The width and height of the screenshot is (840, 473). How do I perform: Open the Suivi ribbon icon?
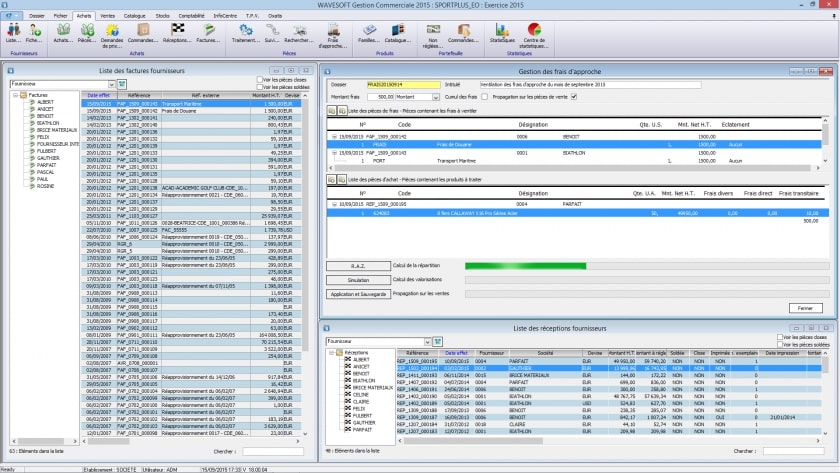(272, 34)
